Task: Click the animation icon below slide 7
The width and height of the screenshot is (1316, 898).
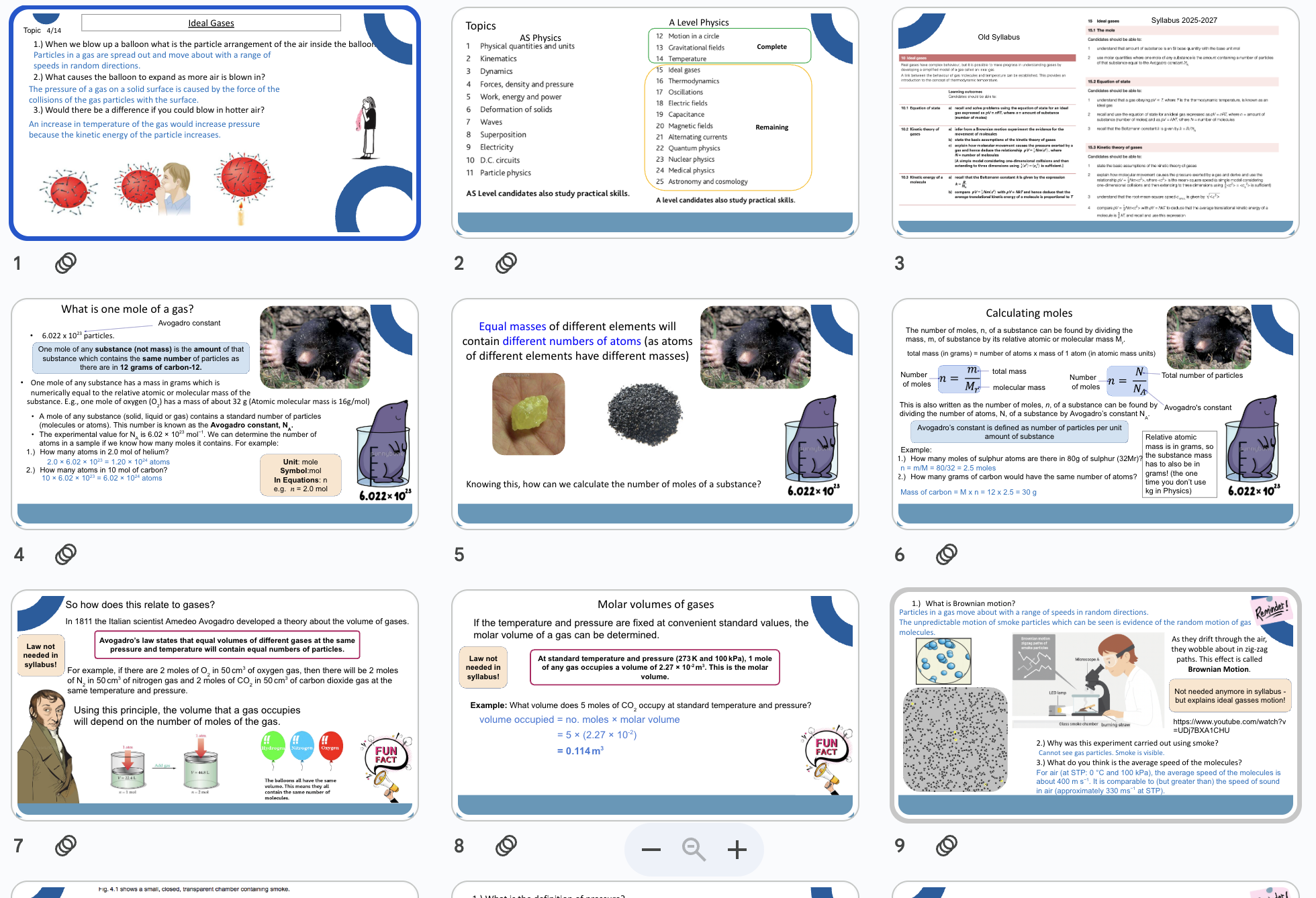Action: (x=65, y=845)
